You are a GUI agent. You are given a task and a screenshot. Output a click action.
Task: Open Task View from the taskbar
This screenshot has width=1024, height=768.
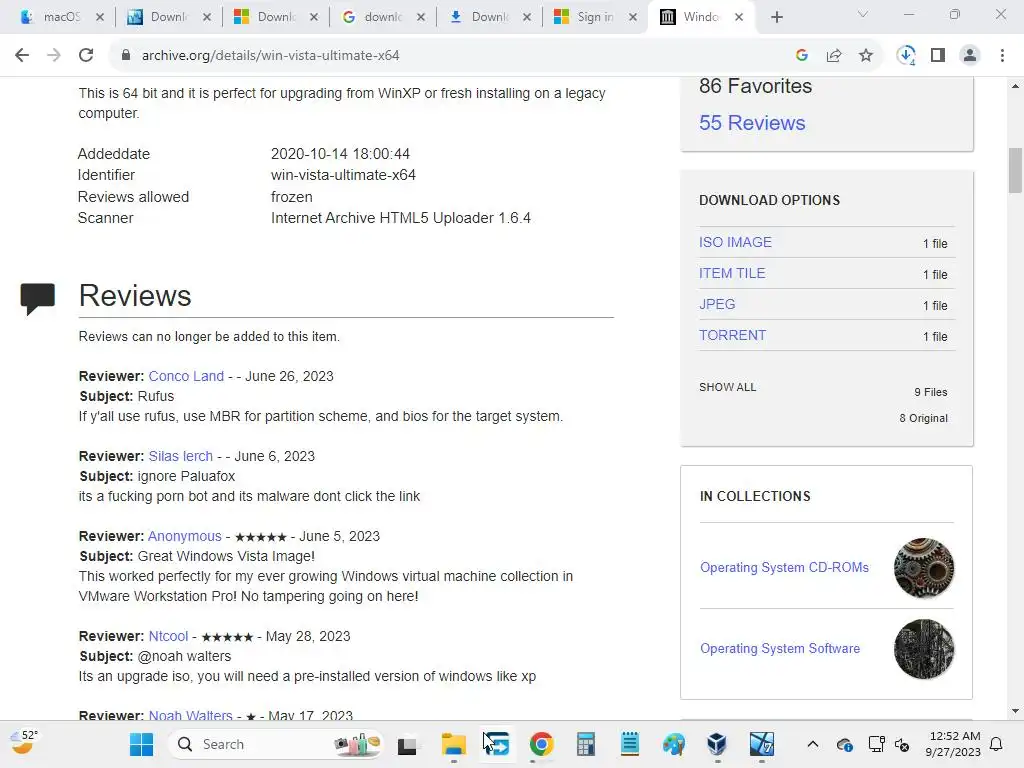407,745
